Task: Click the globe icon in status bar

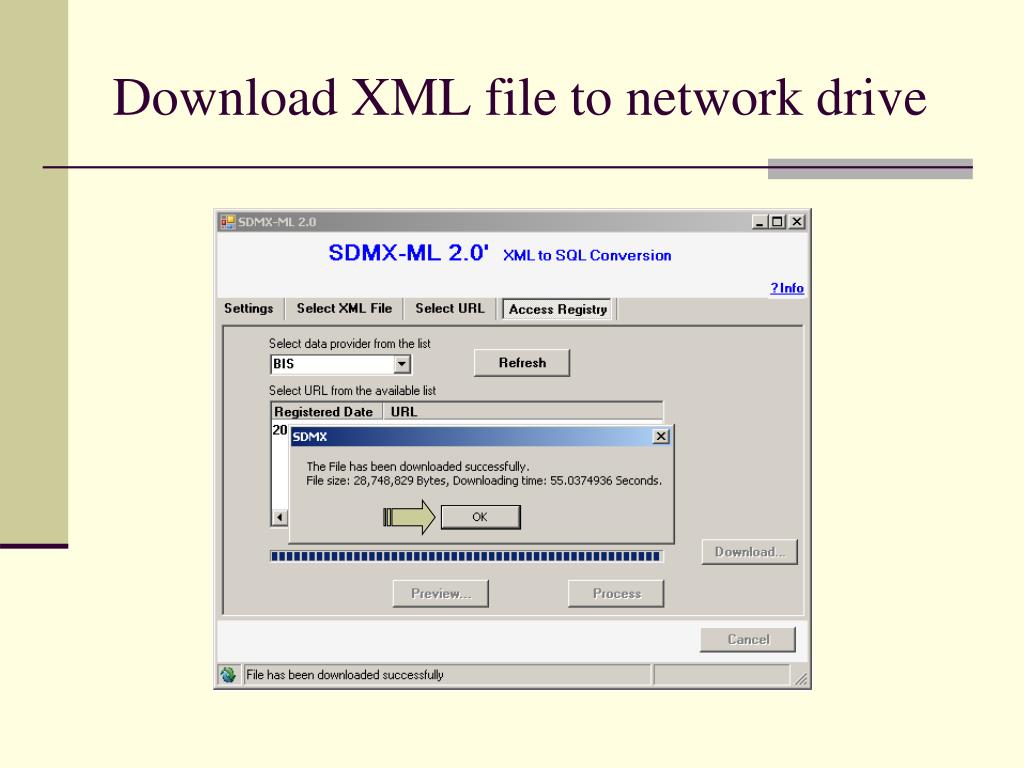Action: 228,675
